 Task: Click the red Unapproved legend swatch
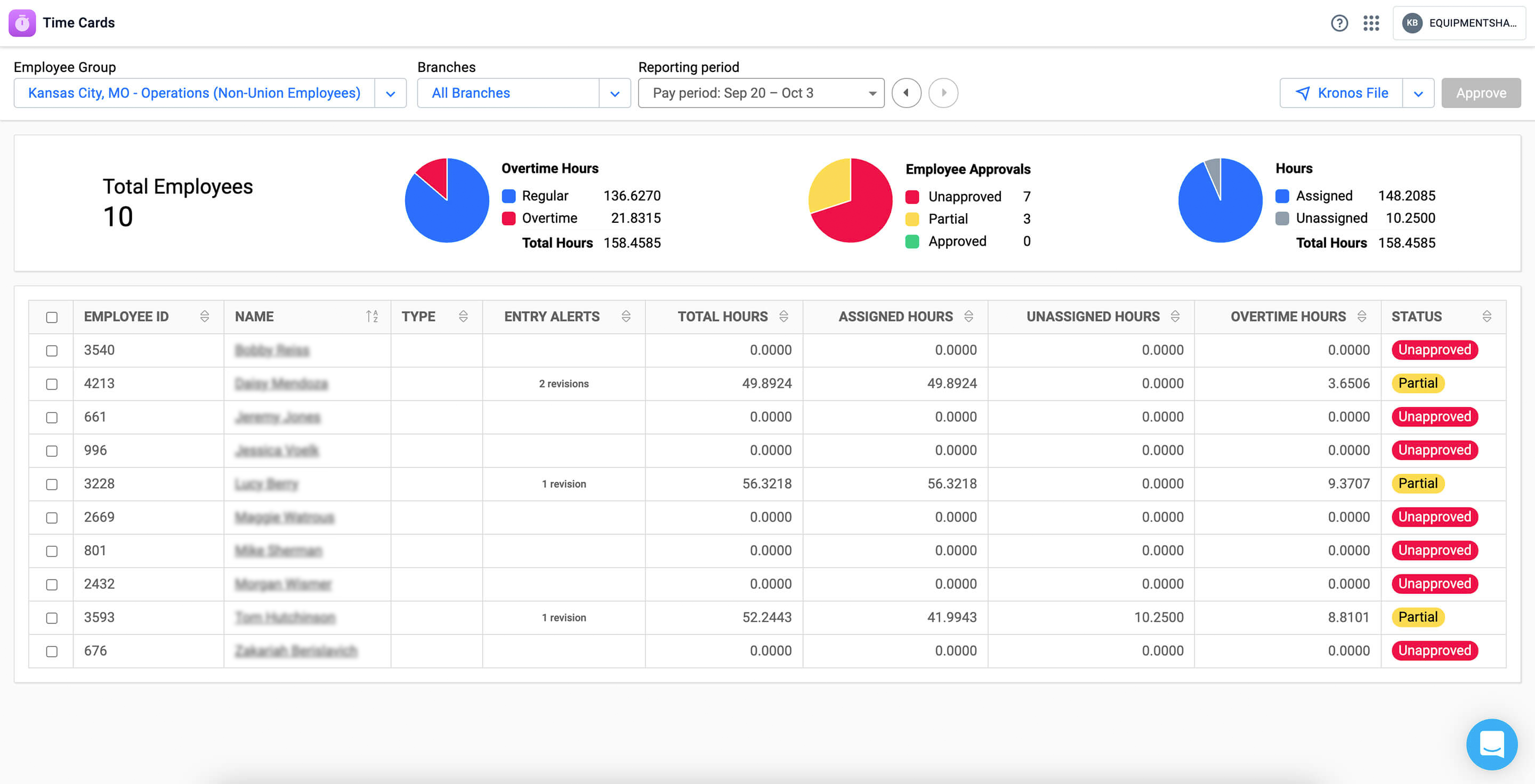(912, 197)
